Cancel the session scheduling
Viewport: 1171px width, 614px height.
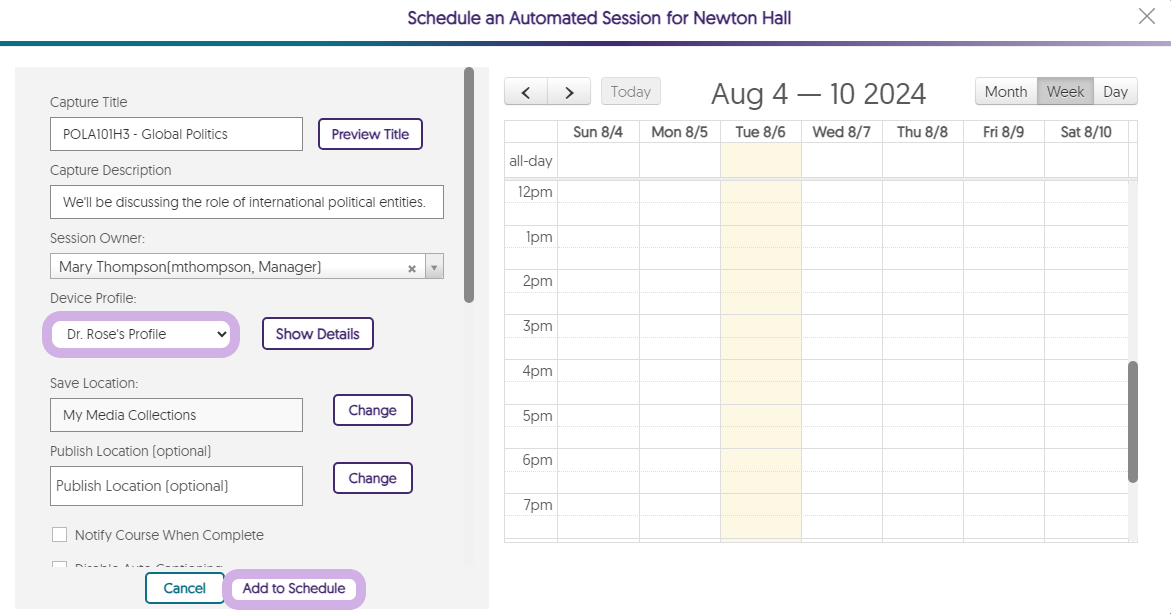(x=184, y=588)
